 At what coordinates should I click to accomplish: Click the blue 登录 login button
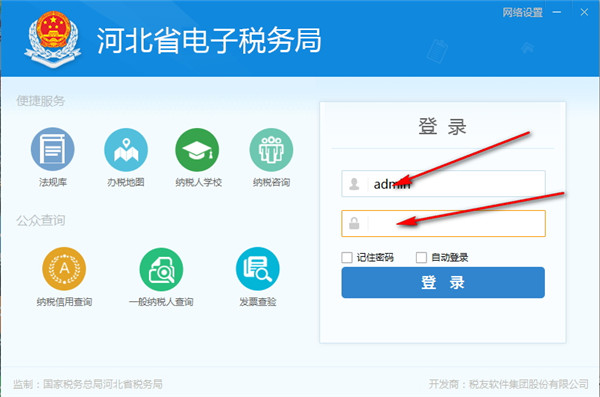[443, 283]
